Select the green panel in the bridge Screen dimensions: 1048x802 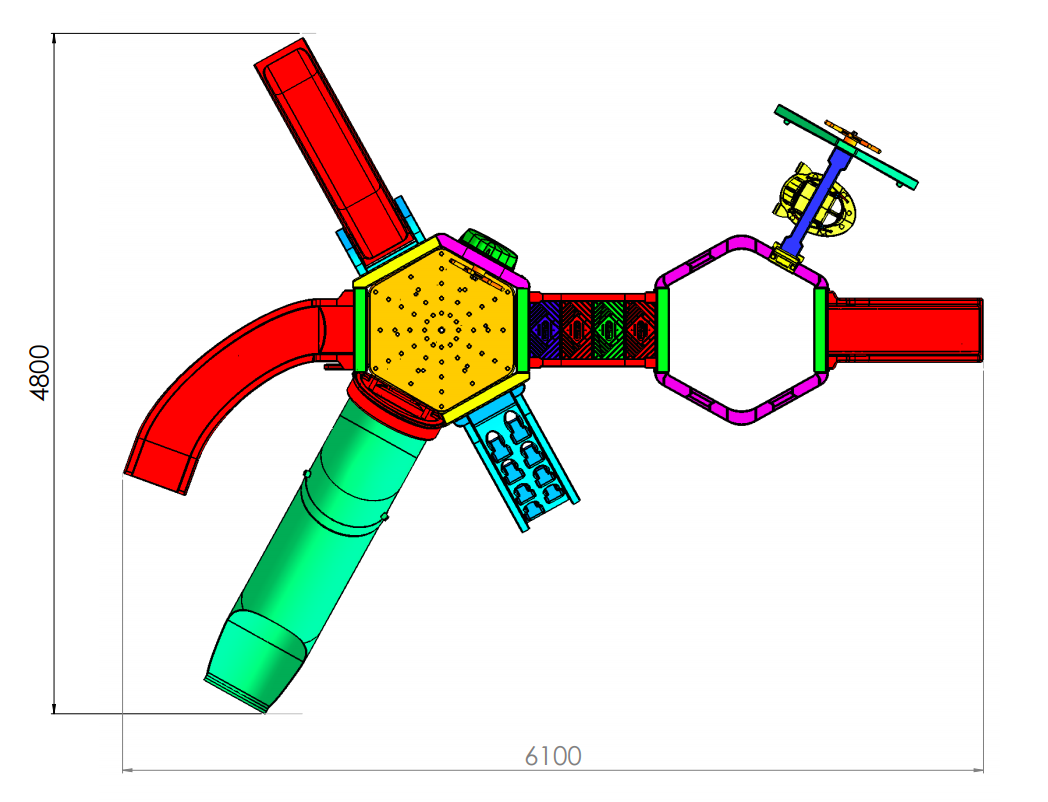pos(608,328)
